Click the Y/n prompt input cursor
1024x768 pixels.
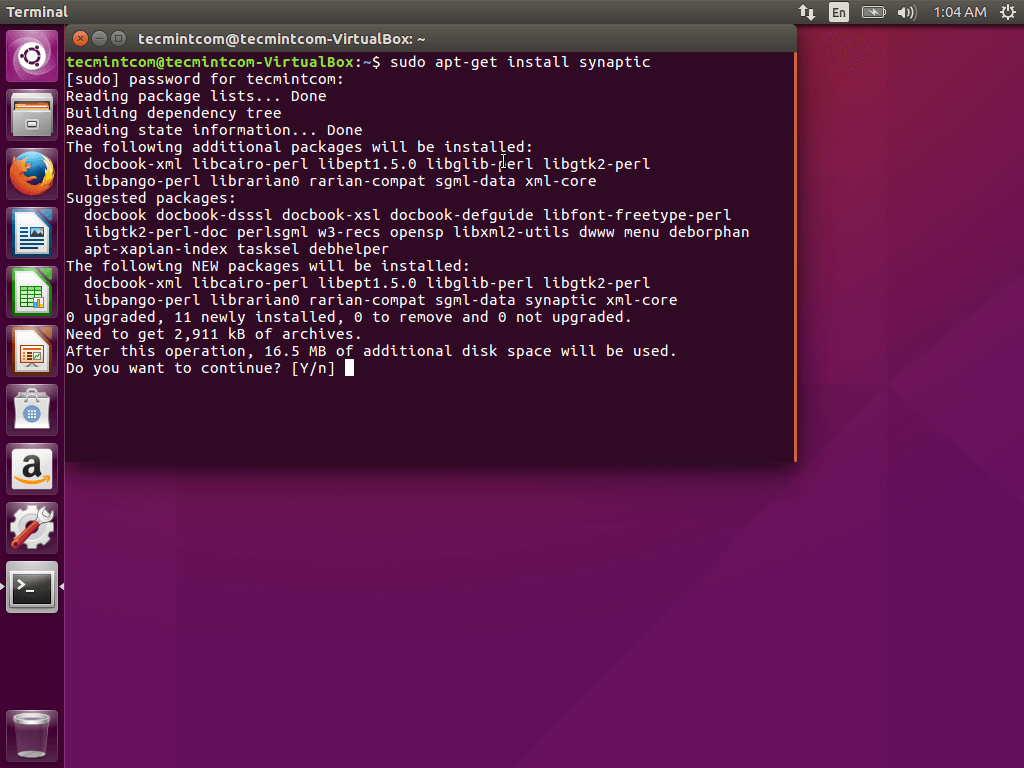350,367
